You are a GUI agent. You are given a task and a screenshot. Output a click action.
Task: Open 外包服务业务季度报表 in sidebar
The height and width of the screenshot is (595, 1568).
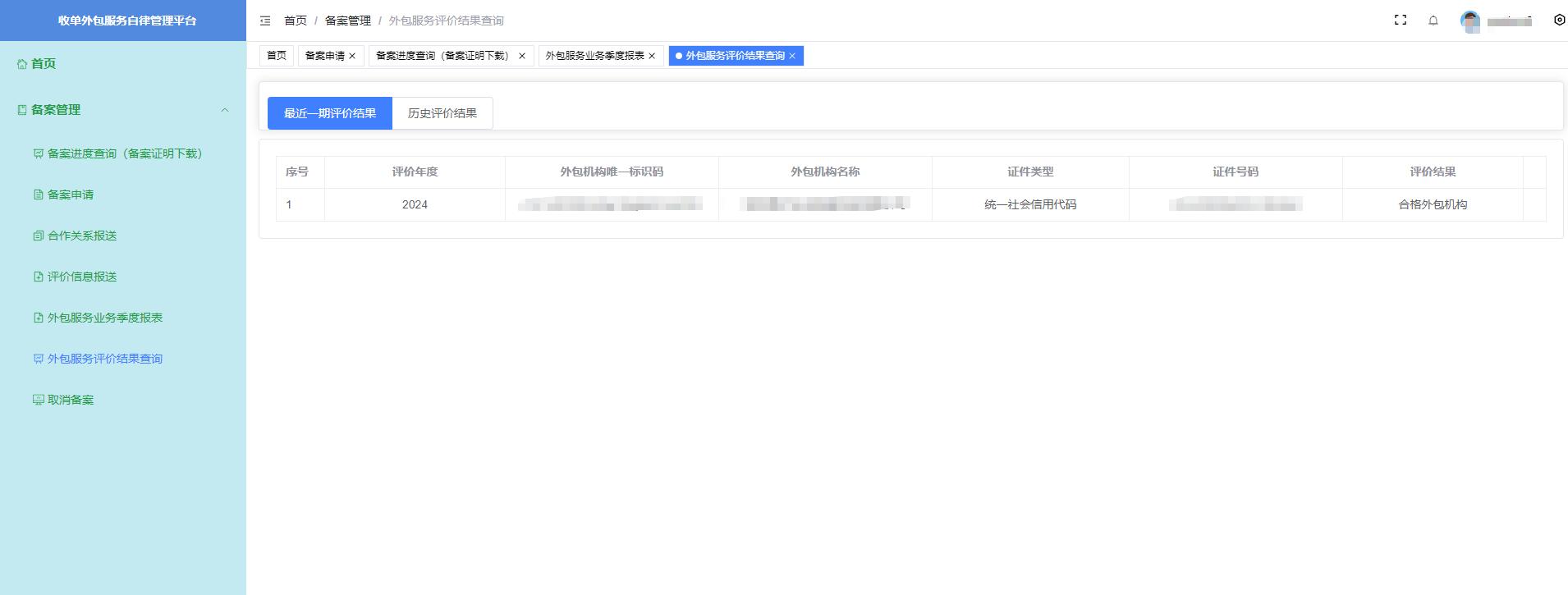[104, 318]
